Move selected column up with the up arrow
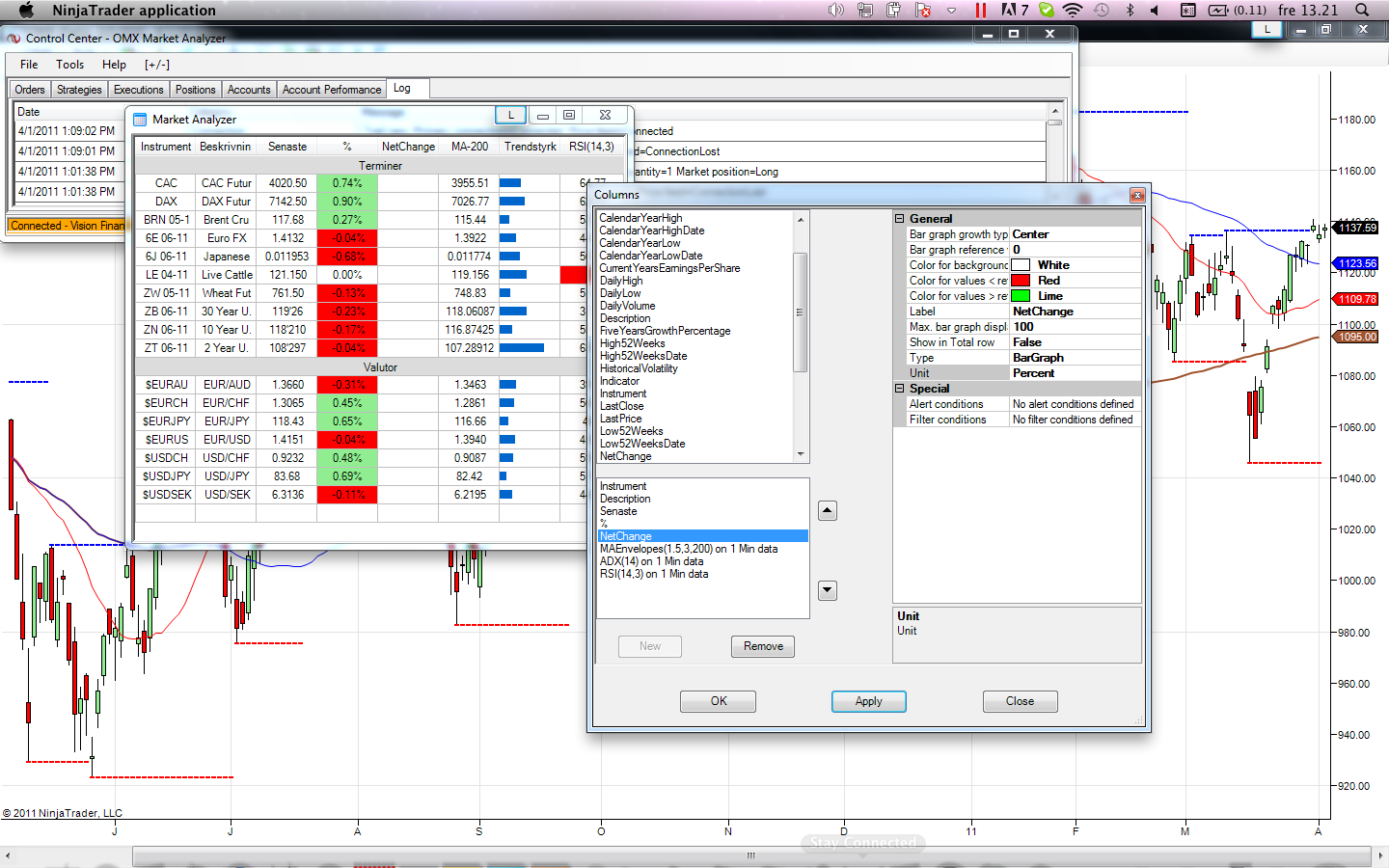Screen dimensions: 1389x868 pyautogui.click(x=828, y=511)
